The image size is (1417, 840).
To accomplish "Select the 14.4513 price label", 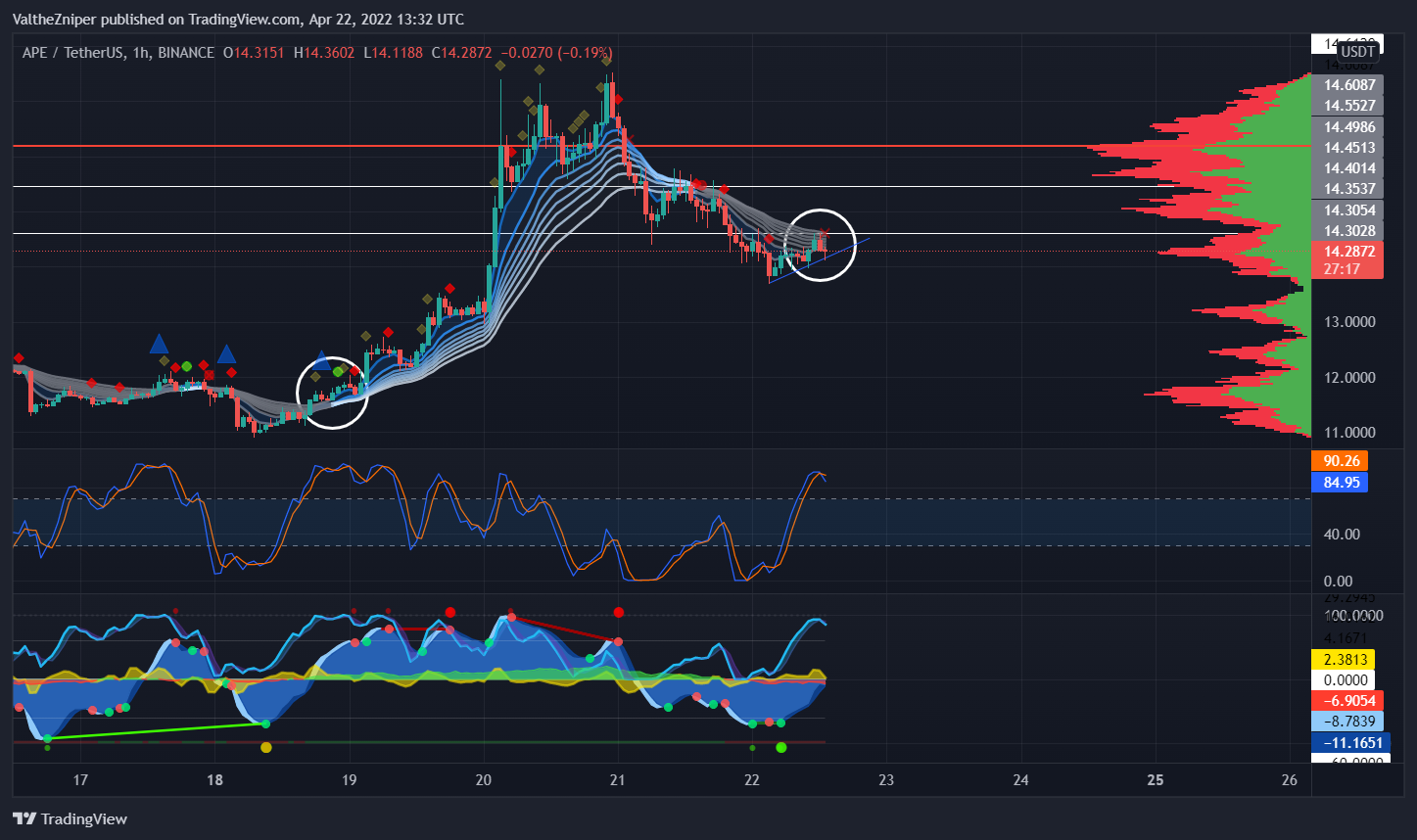I will pos(1347,148).
